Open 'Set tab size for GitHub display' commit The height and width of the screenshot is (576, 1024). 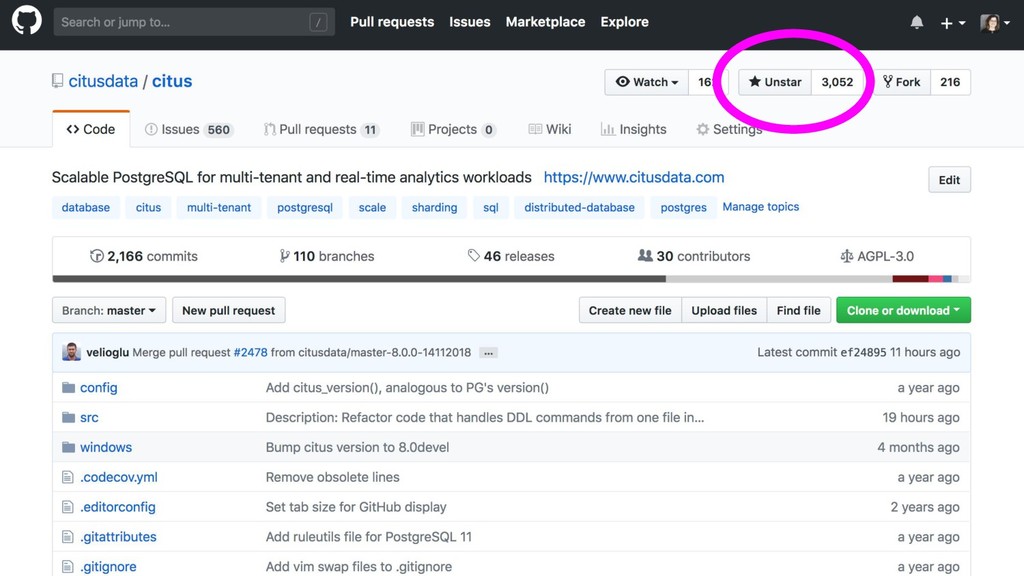356,507
